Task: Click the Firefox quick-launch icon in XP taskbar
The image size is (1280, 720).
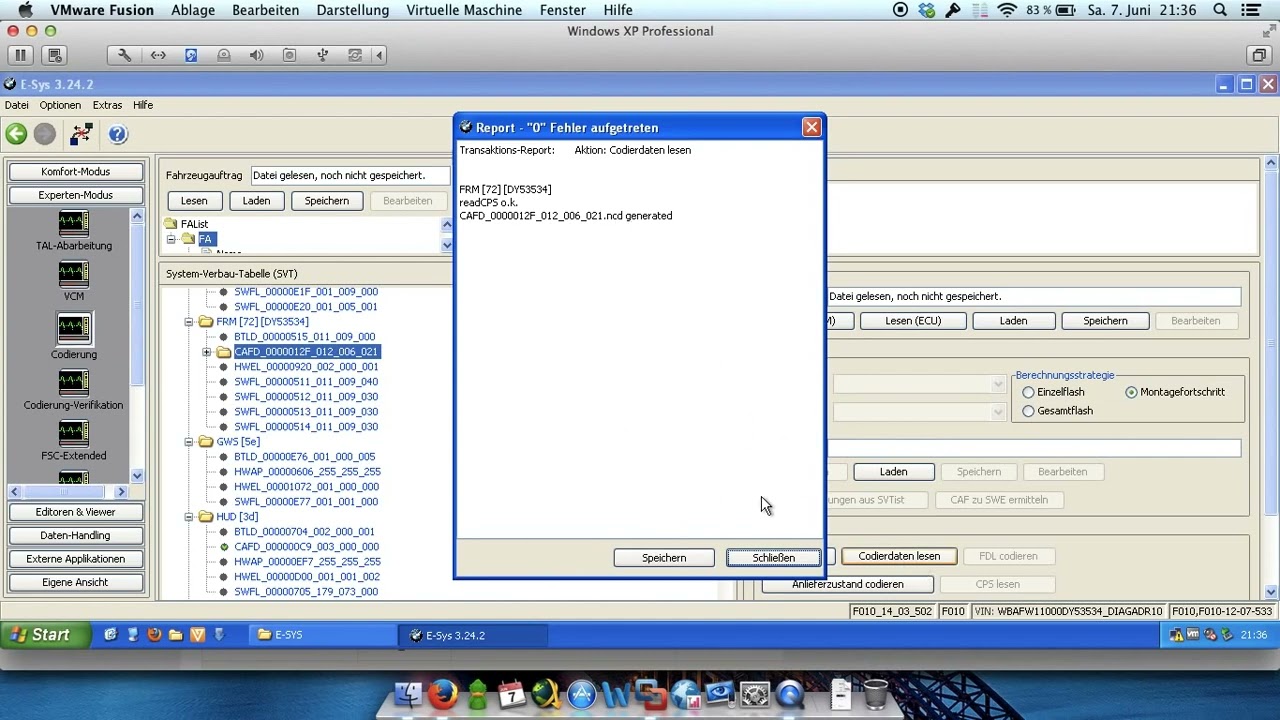Action: [x=154, y=635]
